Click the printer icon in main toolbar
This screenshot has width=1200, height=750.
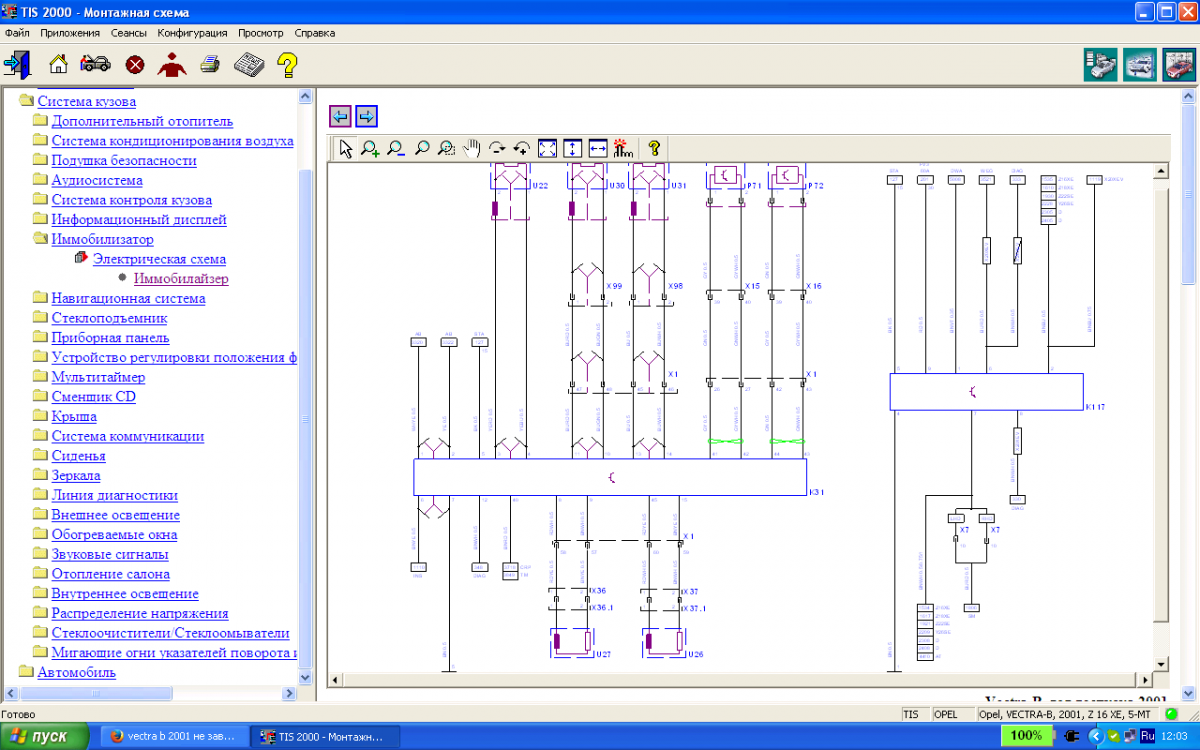click(210, 65)
